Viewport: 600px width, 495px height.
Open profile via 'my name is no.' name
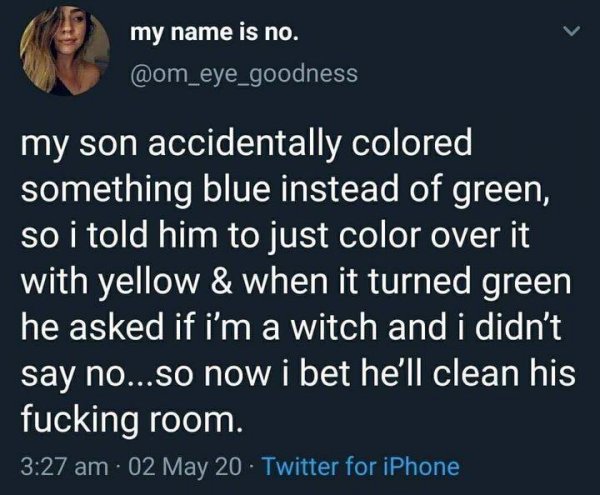[x=214, y=34]
